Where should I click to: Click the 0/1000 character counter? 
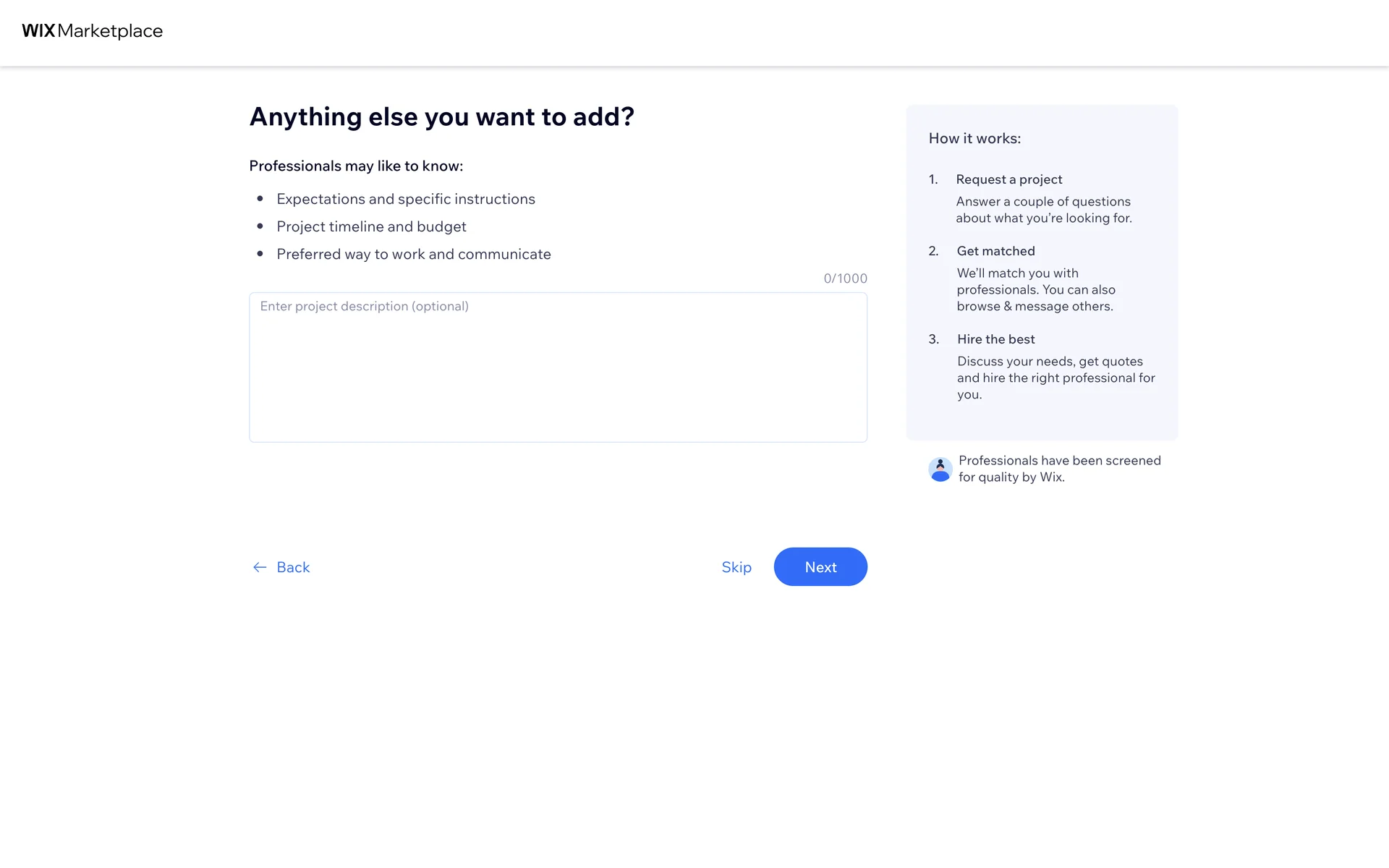tap(845, 278)
